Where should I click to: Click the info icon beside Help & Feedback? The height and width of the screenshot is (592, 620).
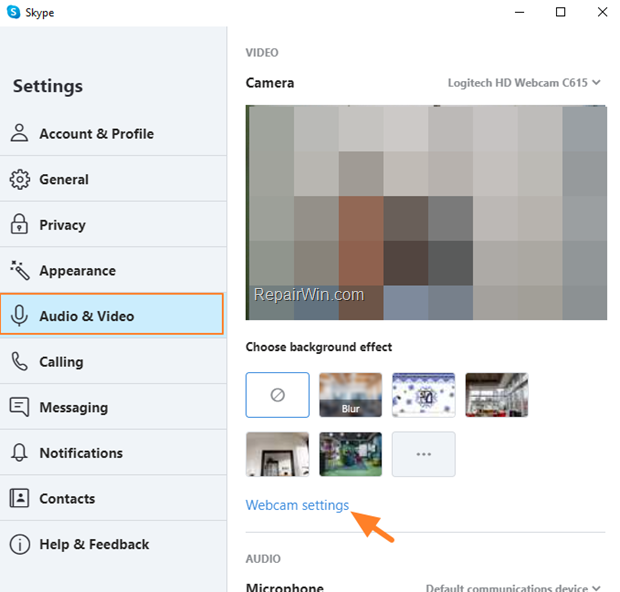19,544
